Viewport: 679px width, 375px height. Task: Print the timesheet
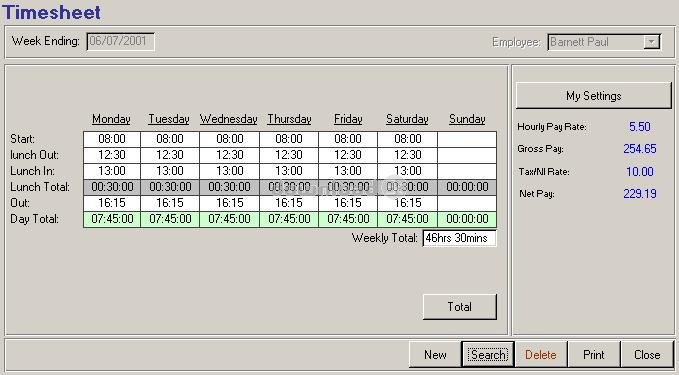coord(594,355)
